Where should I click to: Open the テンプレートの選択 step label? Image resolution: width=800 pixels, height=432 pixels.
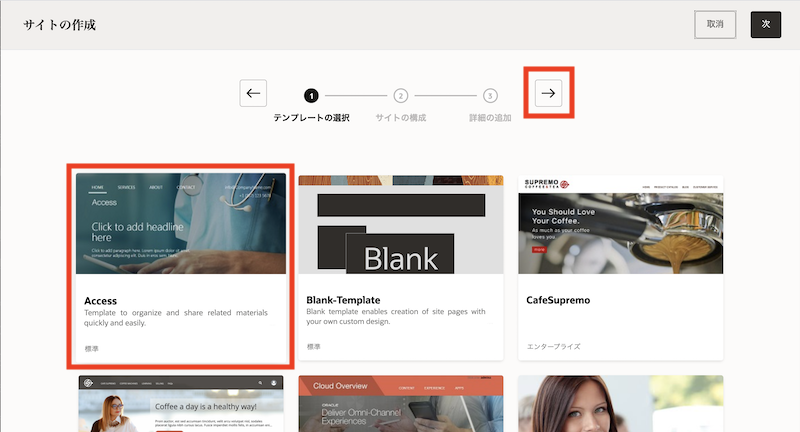311,118
